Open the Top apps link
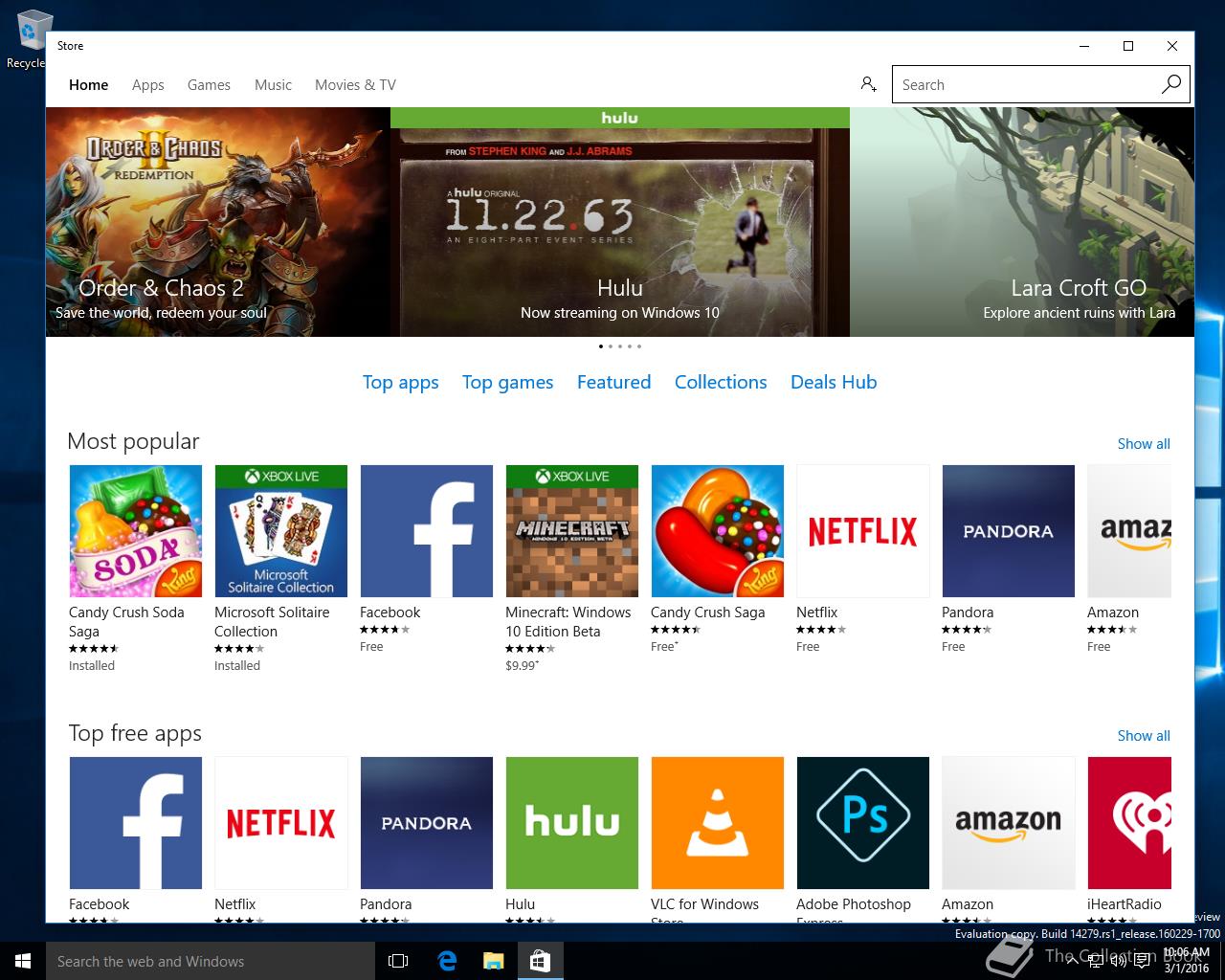 tap(400, 383)
